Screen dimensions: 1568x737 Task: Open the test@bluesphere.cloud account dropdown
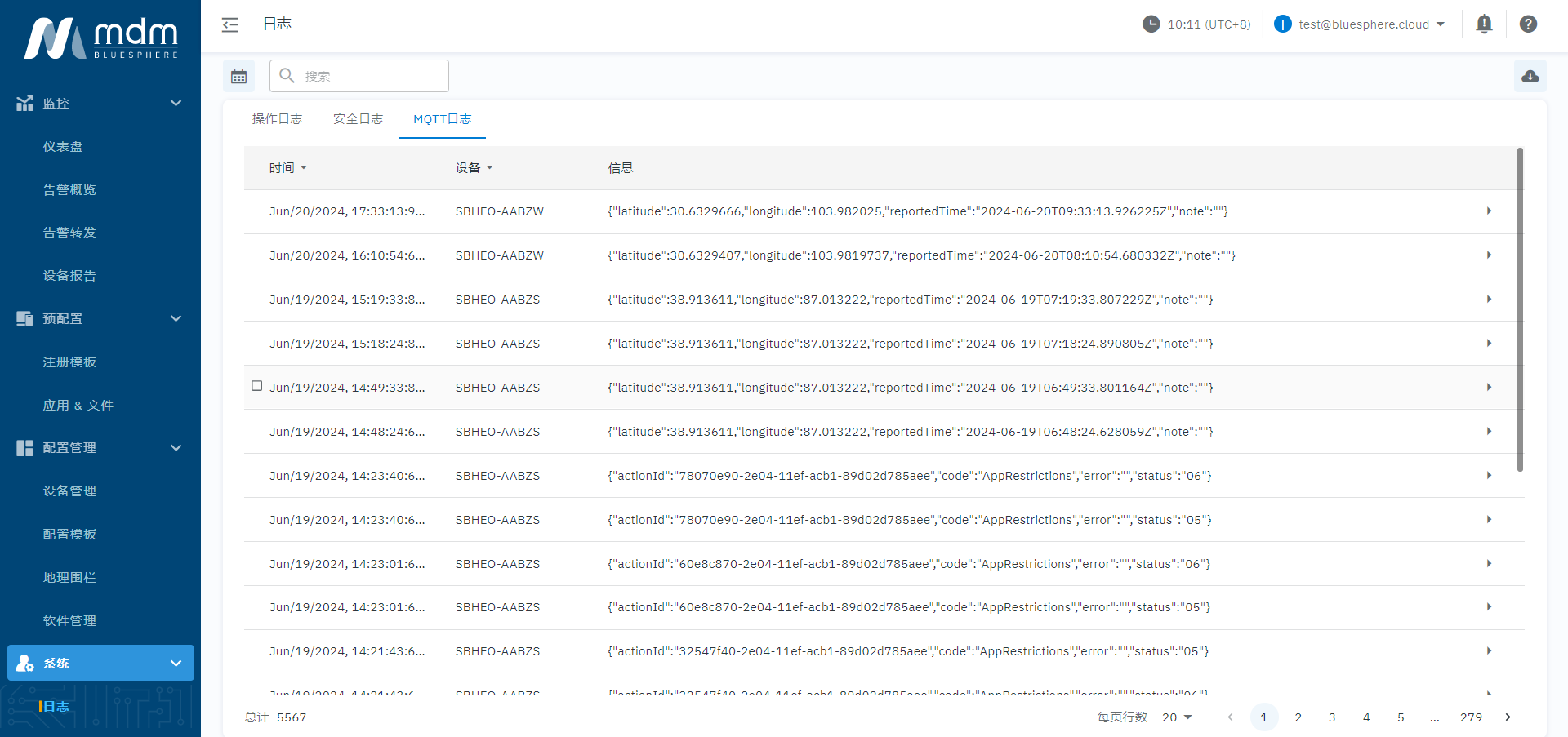pos(1361,24)
